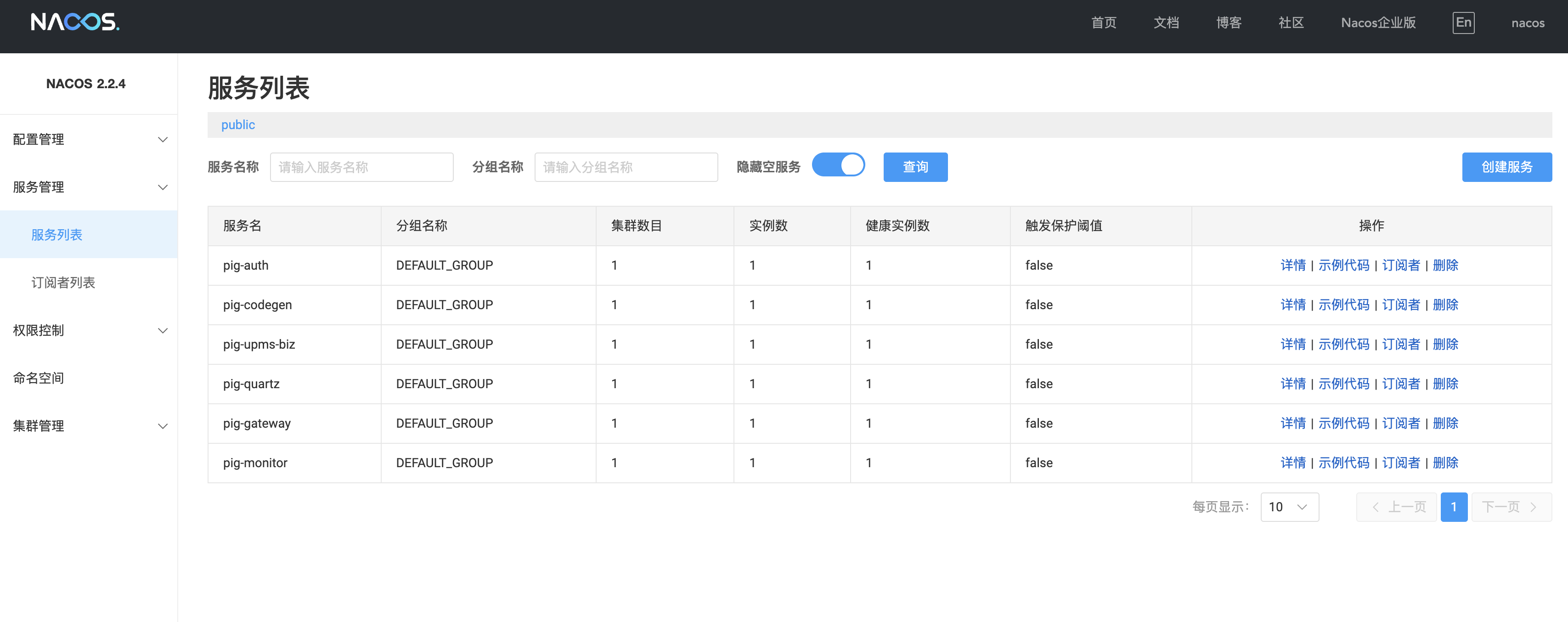Open 详情 for pig-codegen
The height and width of the screenshot is (622, 1568).
pos(1293,305)
